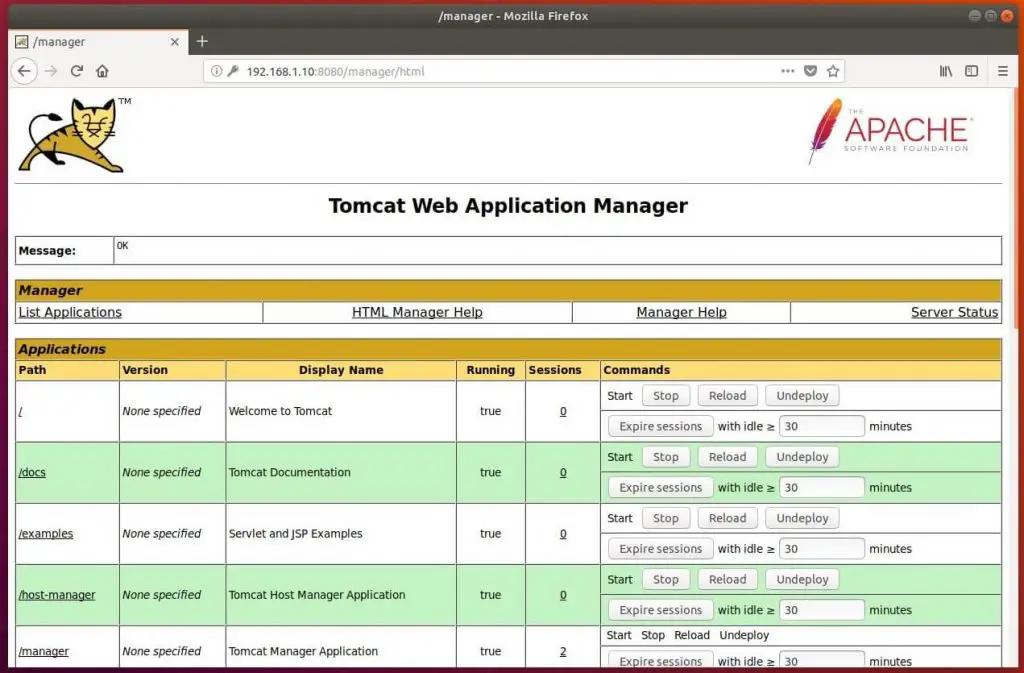Open session count 0 for /docs
Screen dimensions: 1024x673
pyautogui.click(x=563, y=472)
